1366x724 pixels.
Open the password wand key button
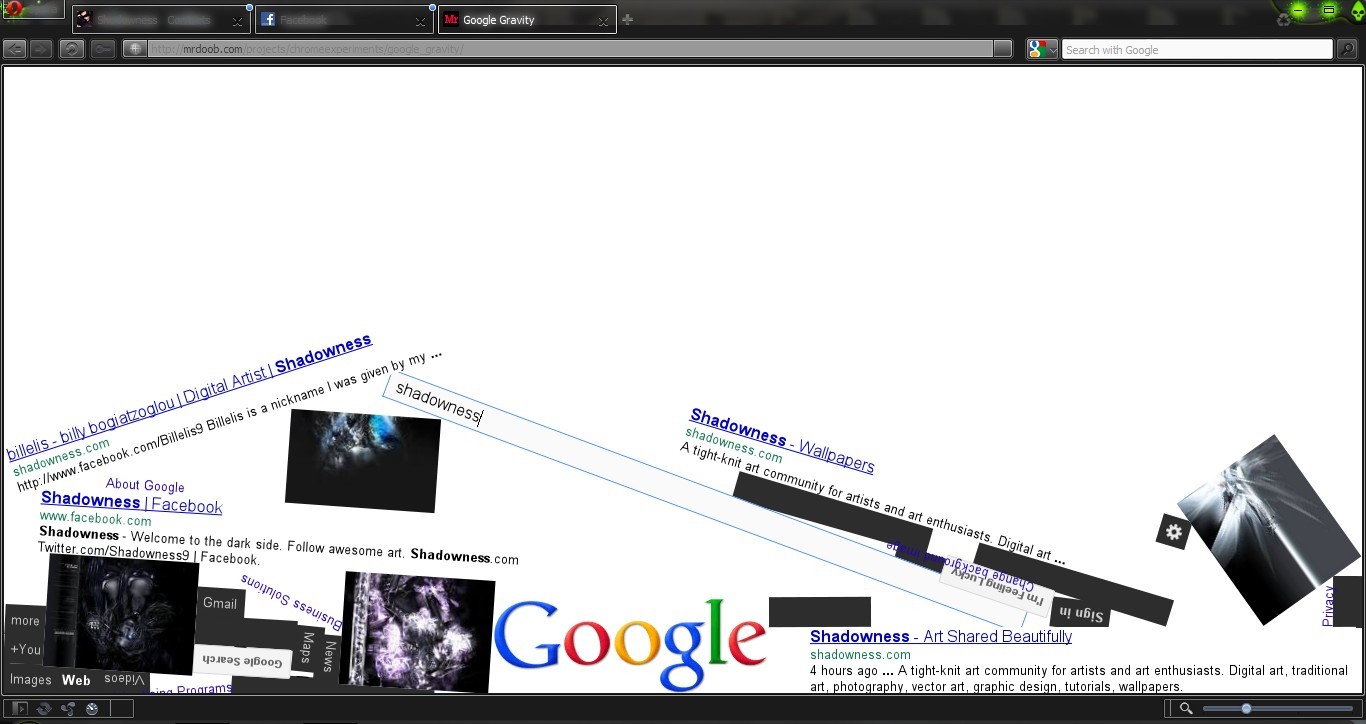pyautogui.click(x=103, y=49)
